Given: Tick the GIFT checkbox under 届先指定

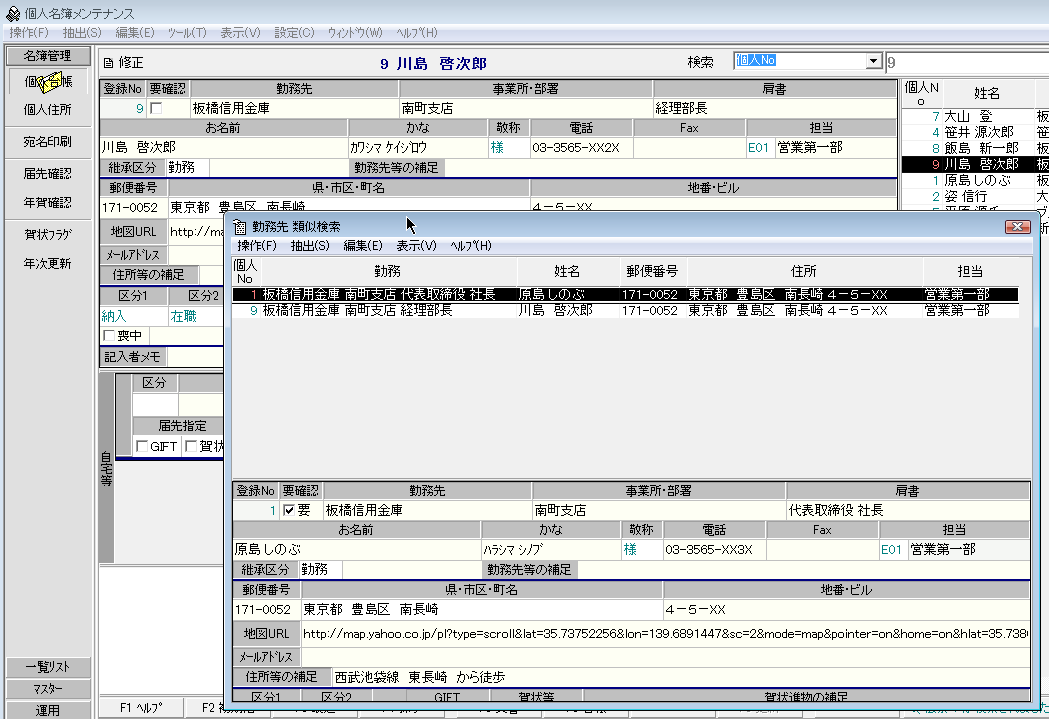Looking at the screenshot, I should [141, 446].
